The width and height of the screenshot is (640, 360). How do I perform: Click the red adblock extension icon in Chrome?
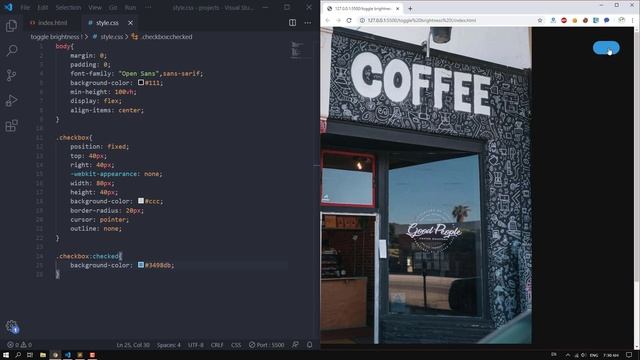click(x=564, y=20)
